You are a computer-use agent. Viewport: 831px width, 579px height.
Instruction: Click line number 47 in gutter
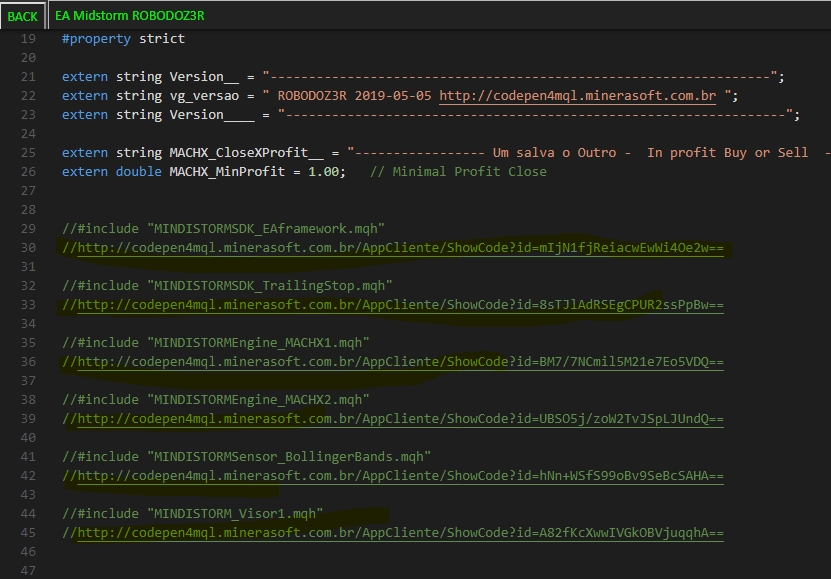click(x=29, y=571)
